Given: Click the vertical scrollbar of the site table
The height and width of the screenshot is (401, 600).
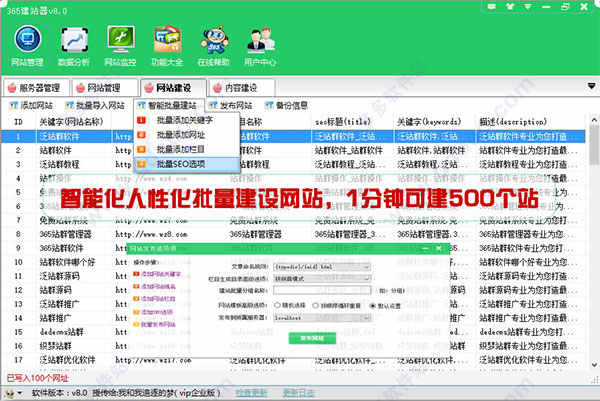Looking at the screenshot, I should [594, 250].
